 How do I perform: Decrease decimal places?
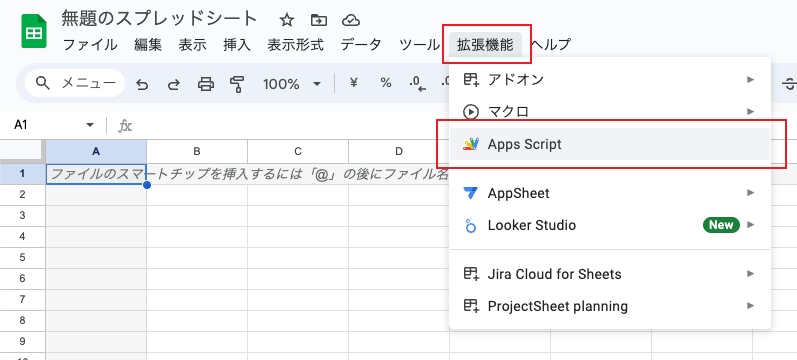click(x=417, y=84)
